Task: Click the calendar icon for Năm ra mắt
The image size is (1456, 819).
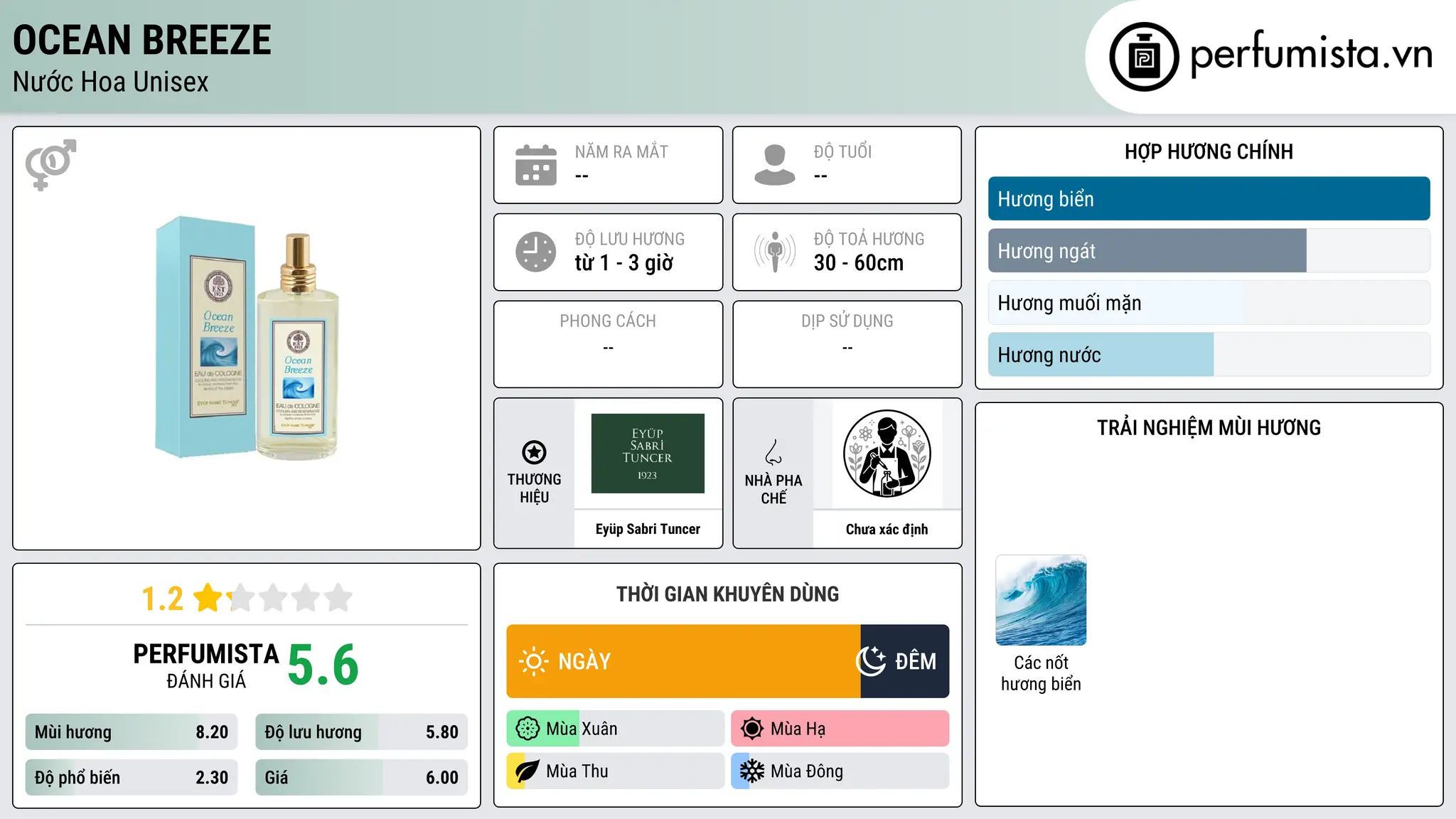Action: (x=536, y=165)
